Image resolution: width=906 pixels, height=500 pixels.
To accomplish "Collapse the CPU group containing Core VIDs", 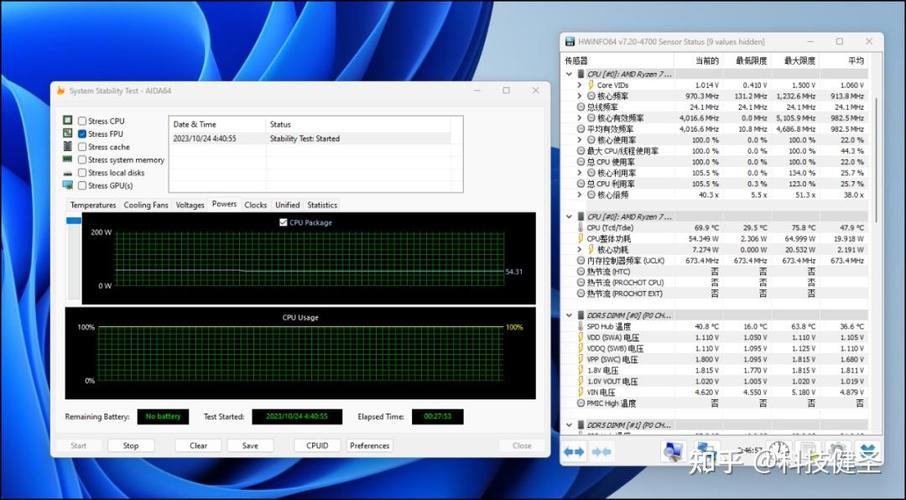I will 569,74.
